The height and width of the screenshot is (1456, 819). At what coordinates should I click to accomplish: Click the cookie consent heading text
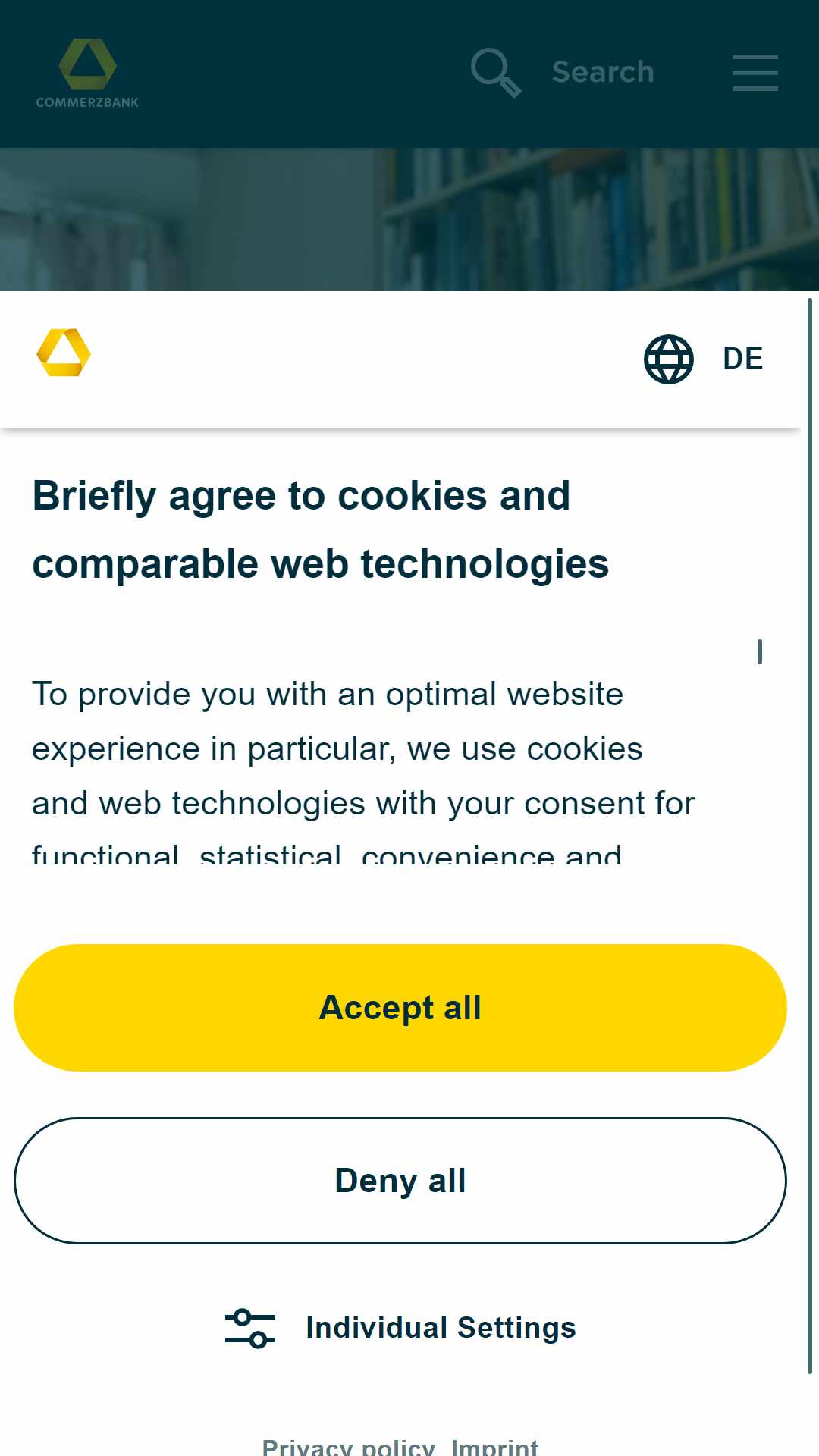(x=320, y=529)
